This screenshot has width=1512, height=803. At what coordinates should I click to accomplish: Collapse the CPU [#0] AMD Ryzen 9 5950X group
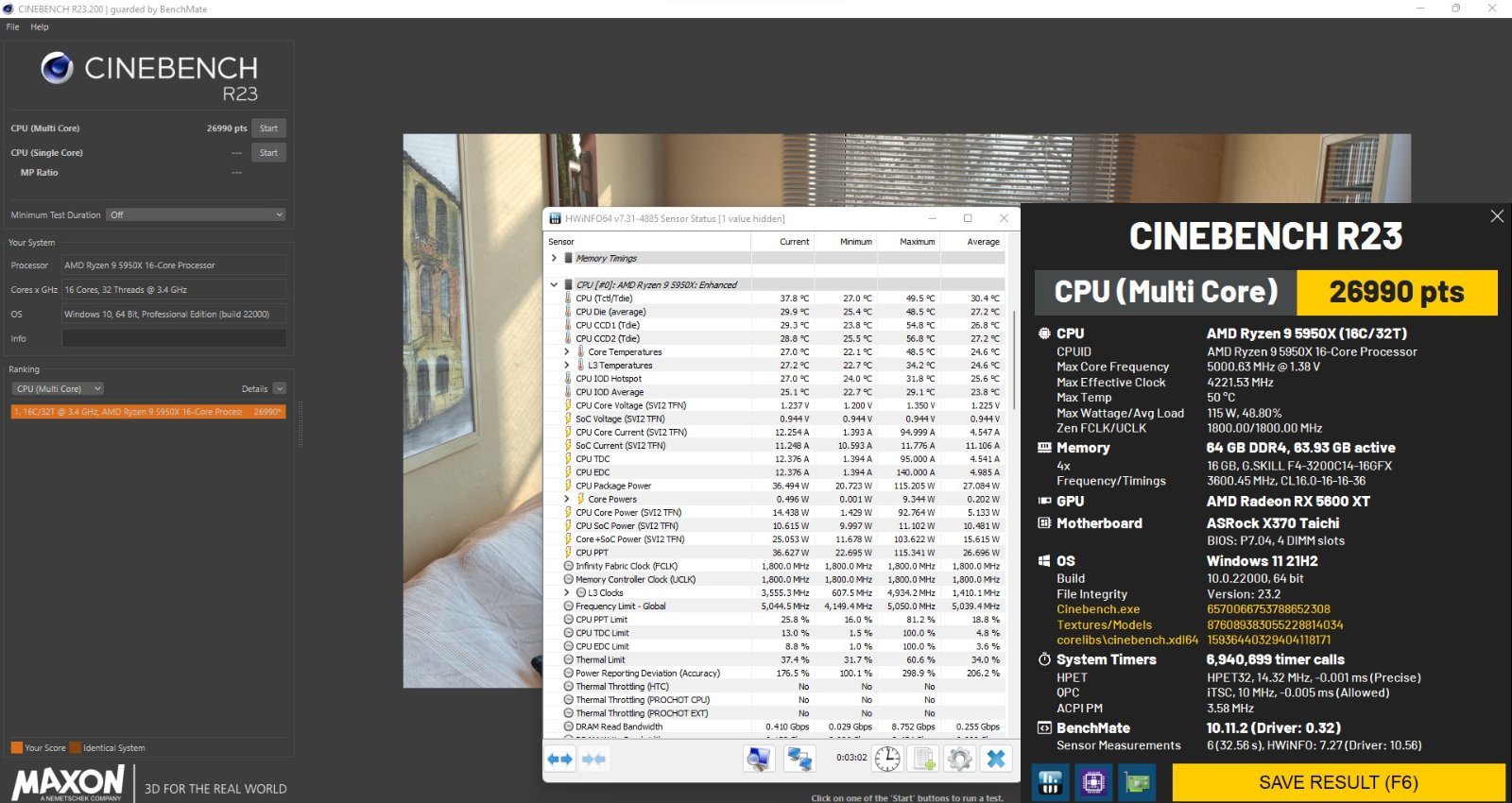[554, 284]
